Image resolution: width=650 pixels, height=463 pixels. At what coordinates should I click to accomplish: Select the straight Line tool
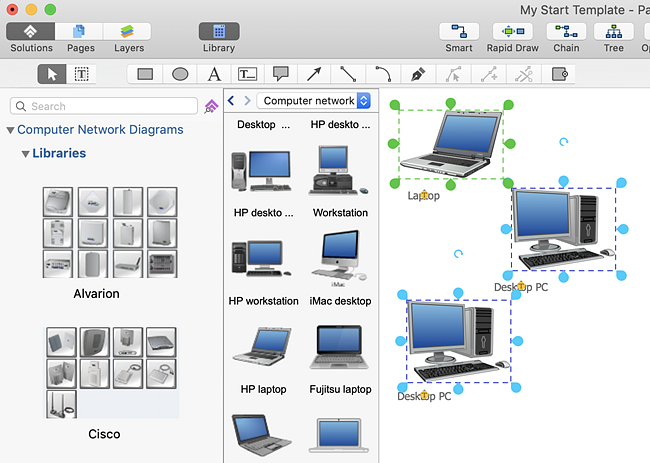[x=348, y=74]
